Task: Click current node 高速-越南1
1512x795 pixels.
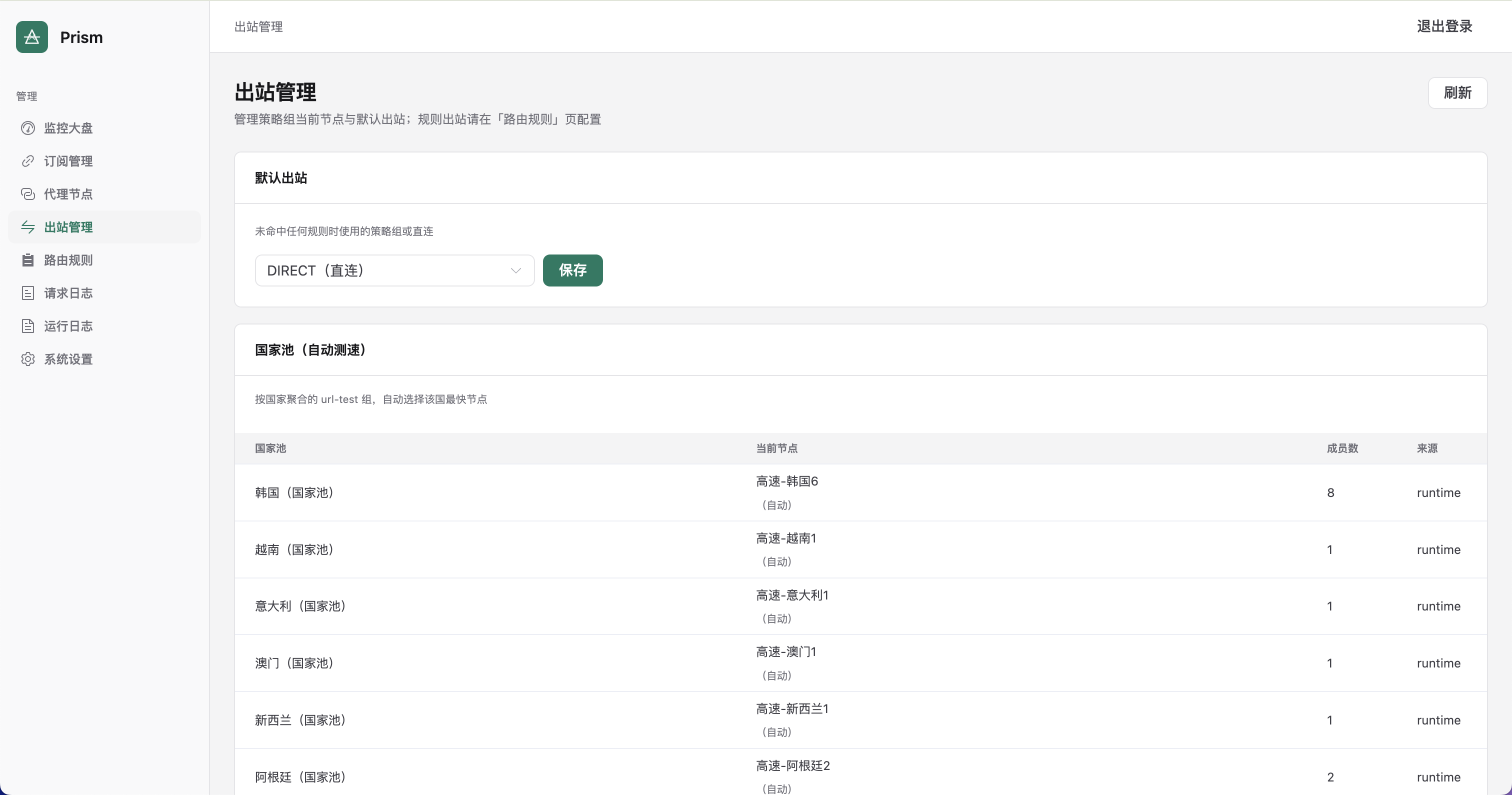Action: pyautogui.click(x=786, y=538)
